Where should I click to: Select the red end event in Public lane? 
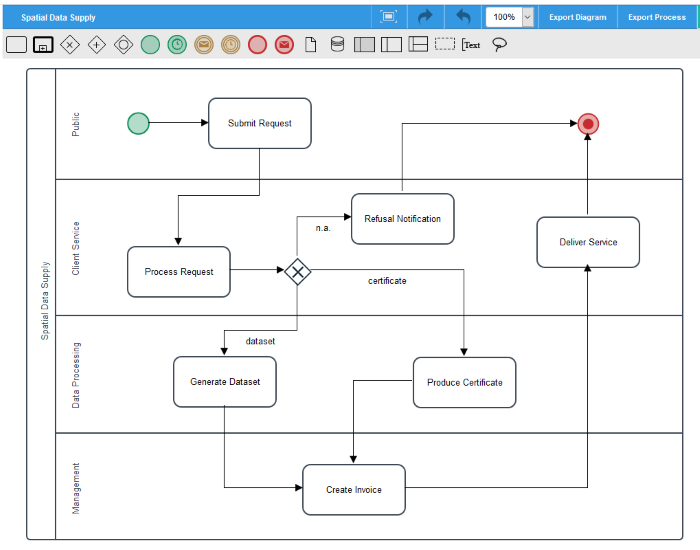coord(588,124)
